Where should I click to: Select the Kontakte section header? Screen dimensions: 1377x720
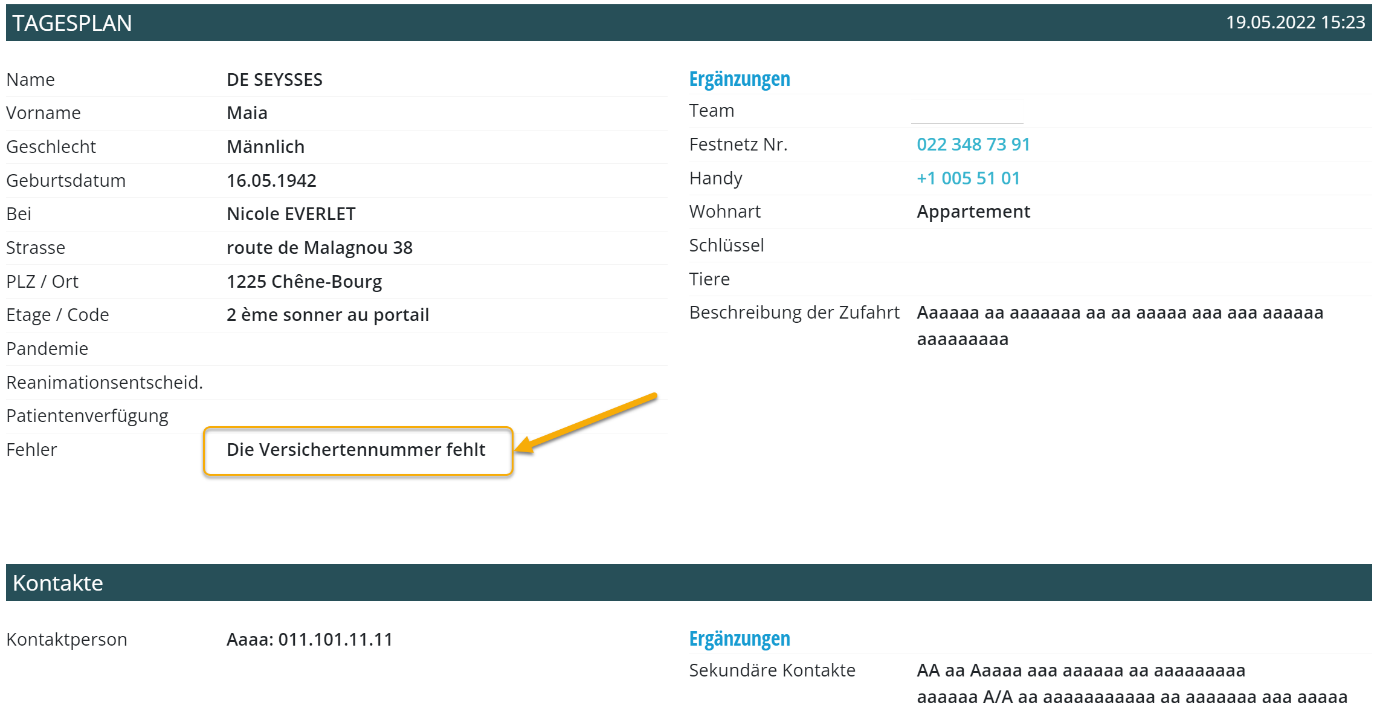pos(58,583)
